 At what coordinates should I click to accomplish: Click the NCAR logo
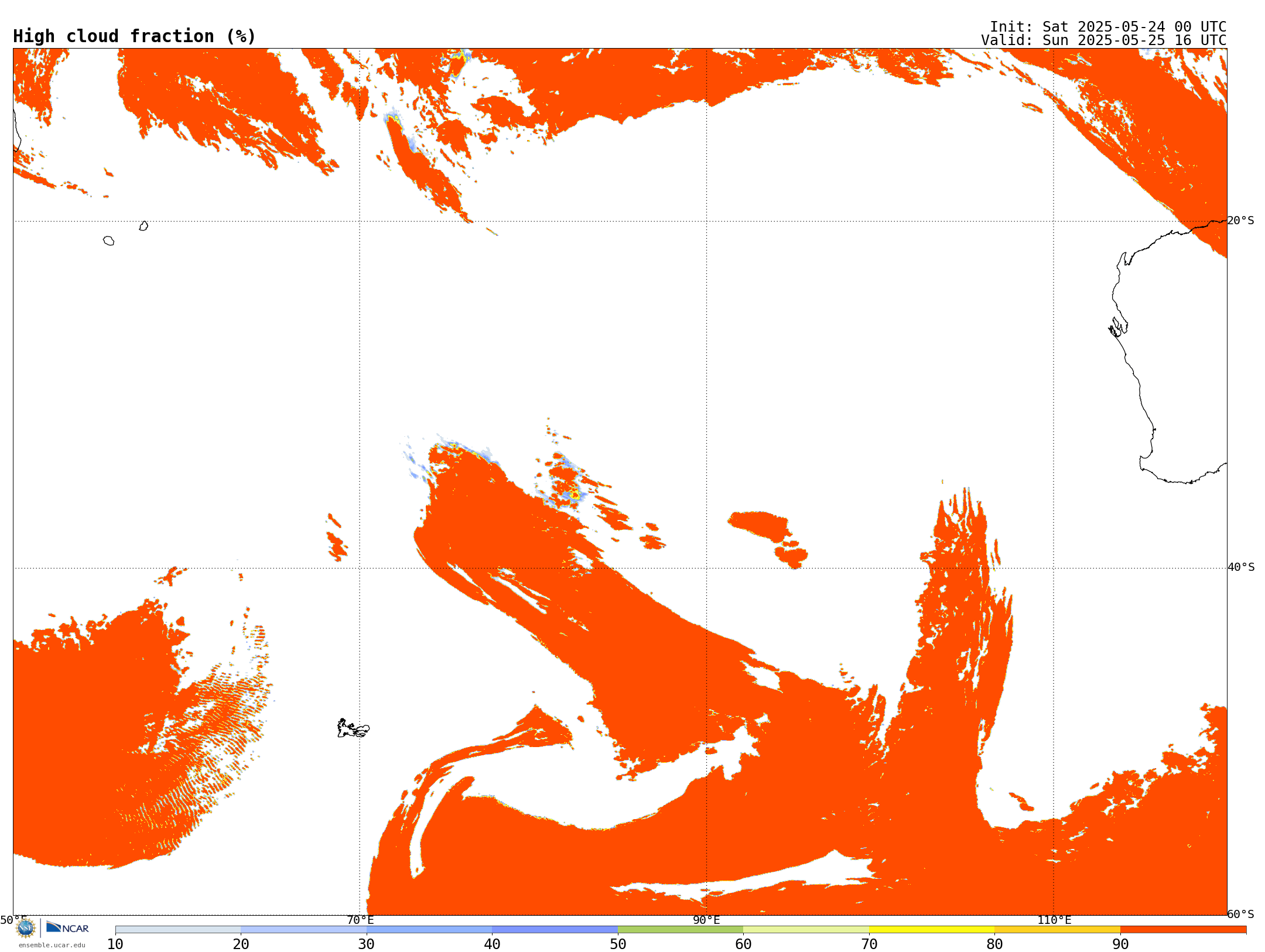click(x=67, y=927)
